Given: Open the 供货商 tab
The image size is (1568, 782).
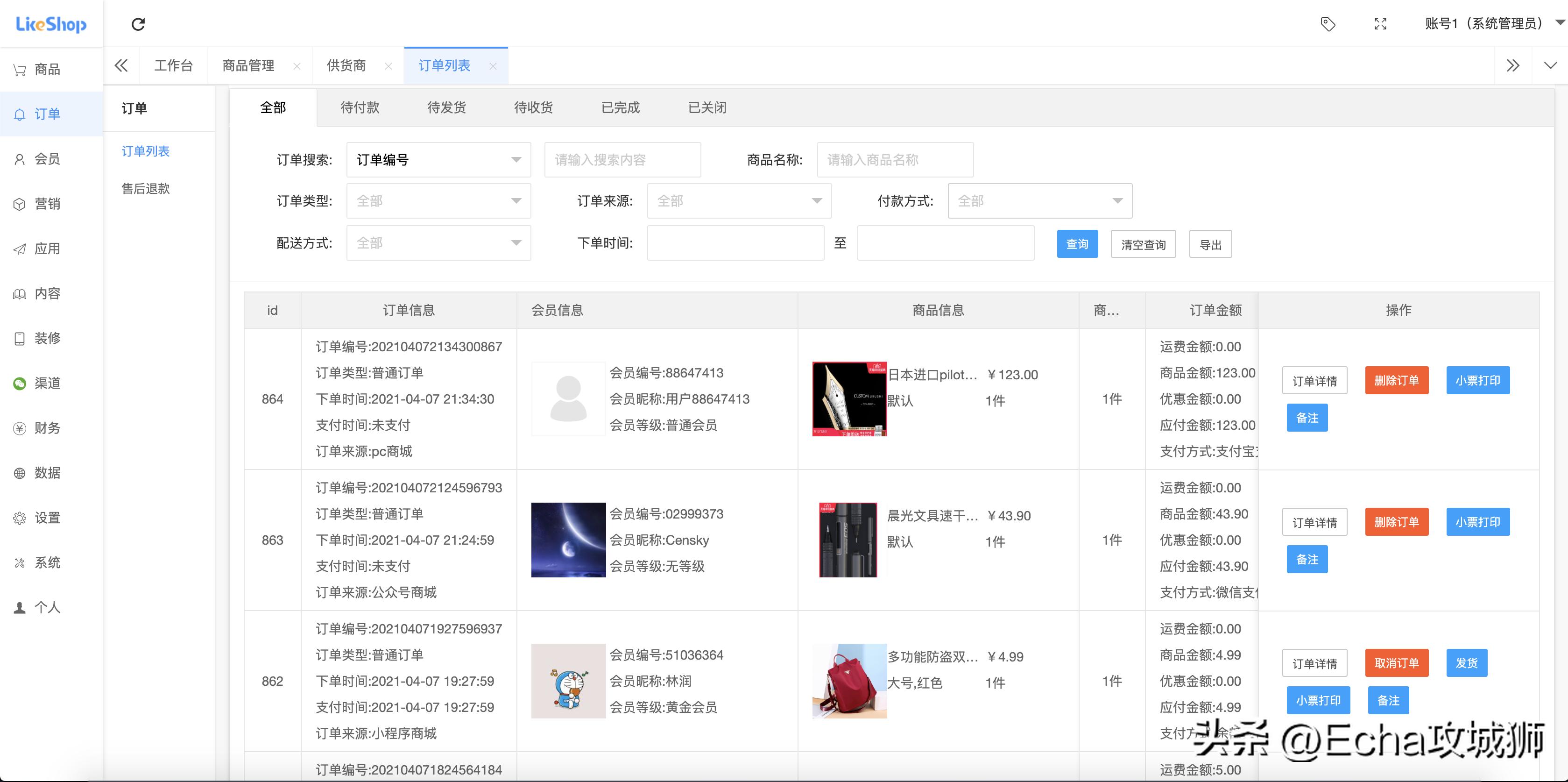Looking at the screenshot, I should [346, 65].
